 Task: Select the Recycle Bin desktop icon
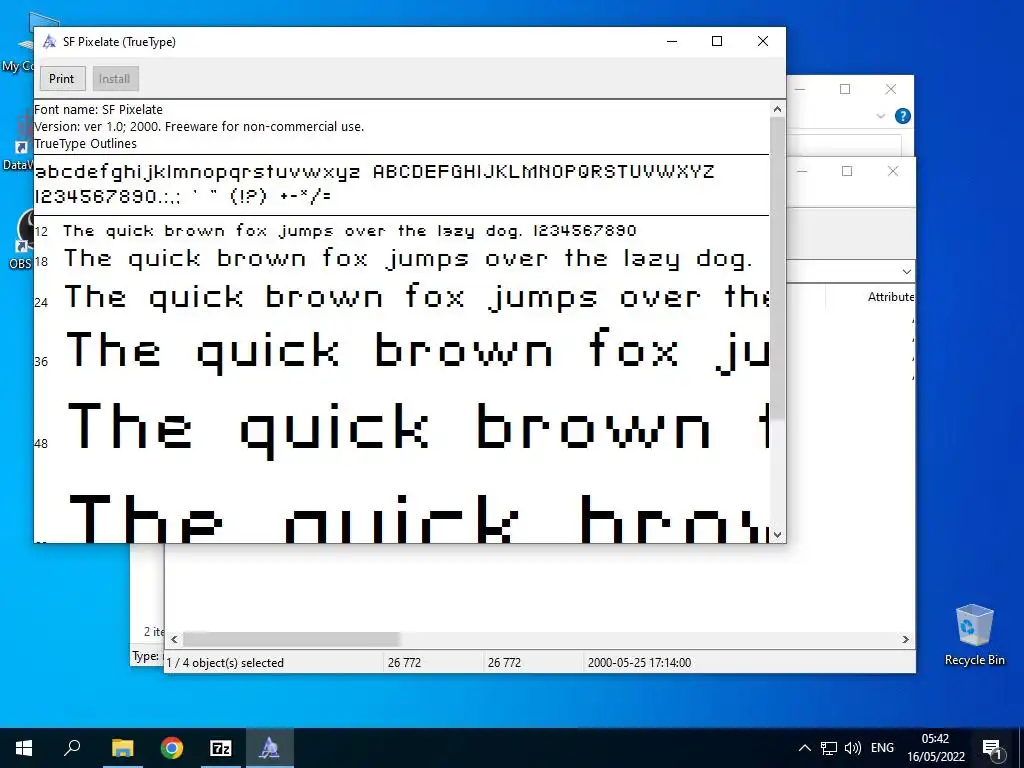(974, 635)
